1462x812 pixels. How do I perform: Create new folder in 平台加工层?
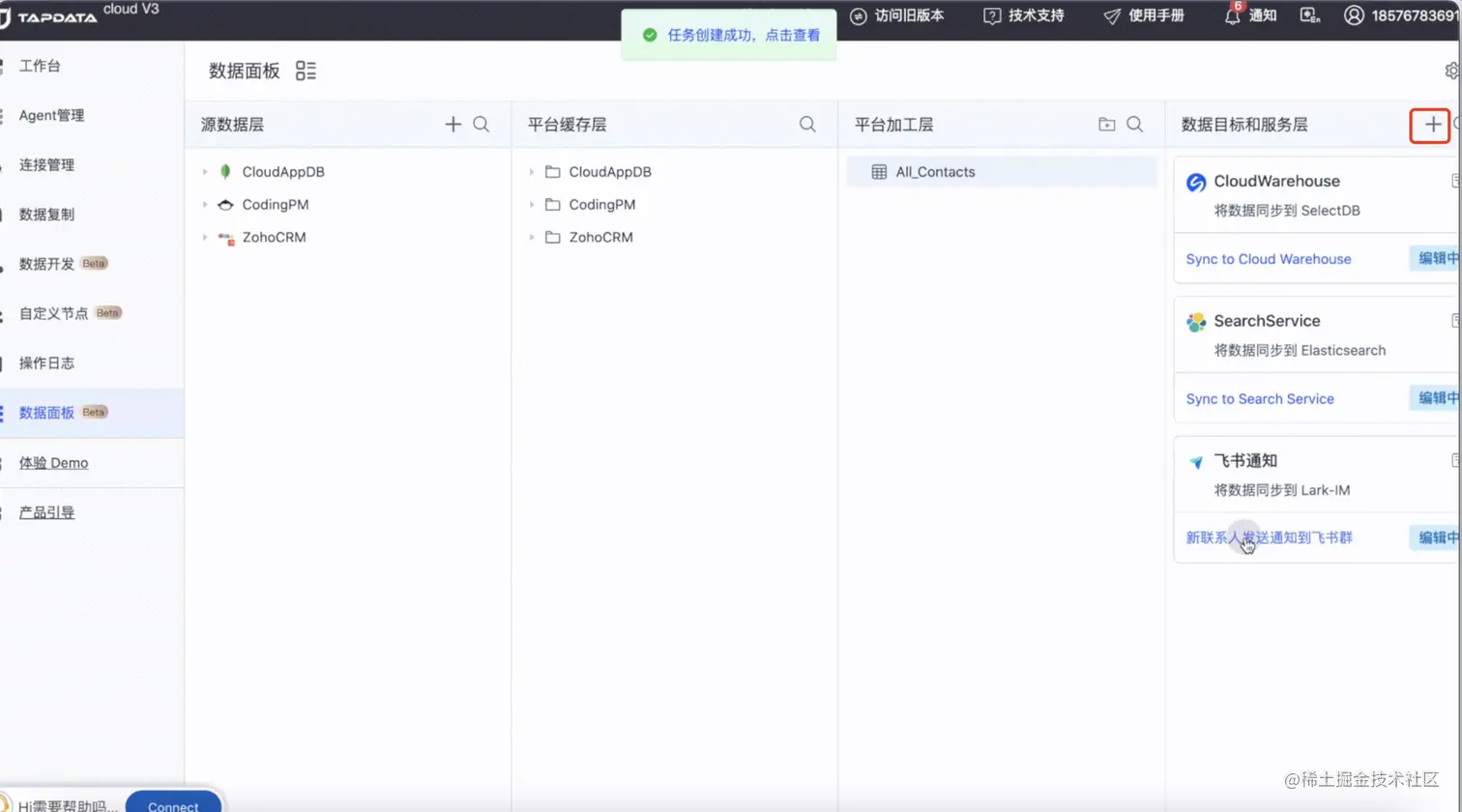1107,124
